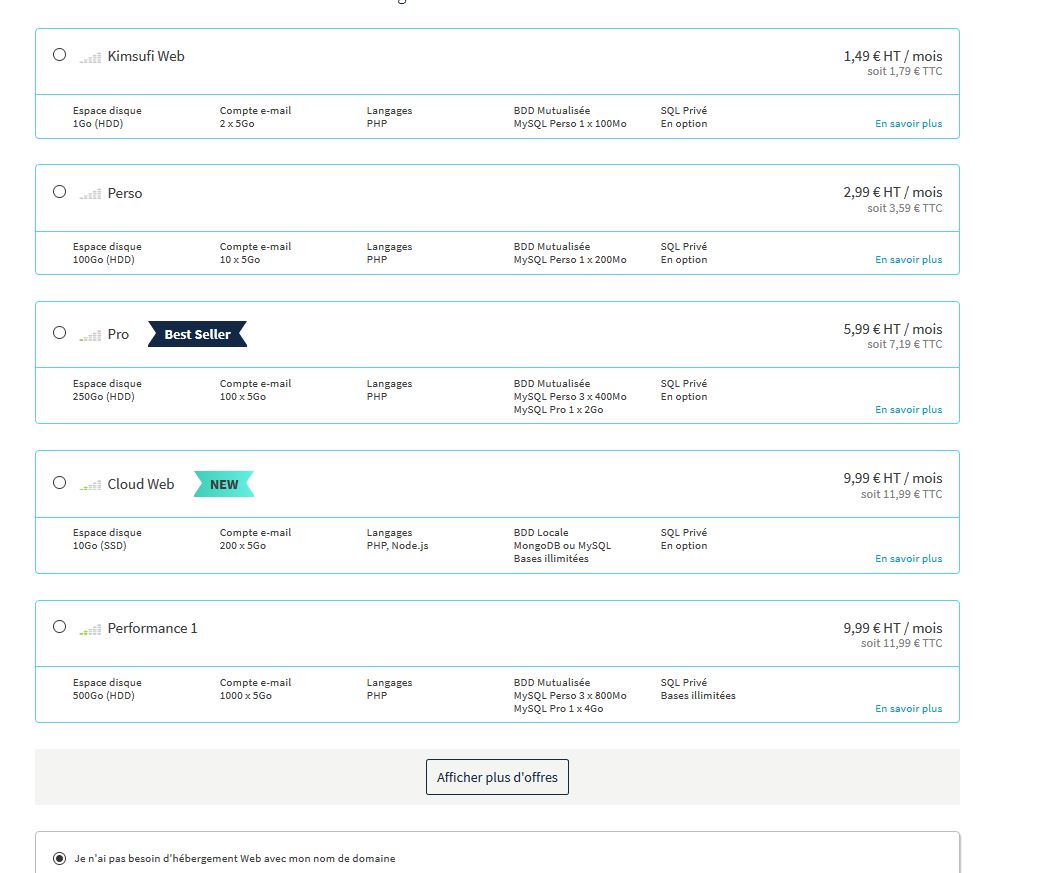Select the Perso hosting radio button

[x=59, y=192]
